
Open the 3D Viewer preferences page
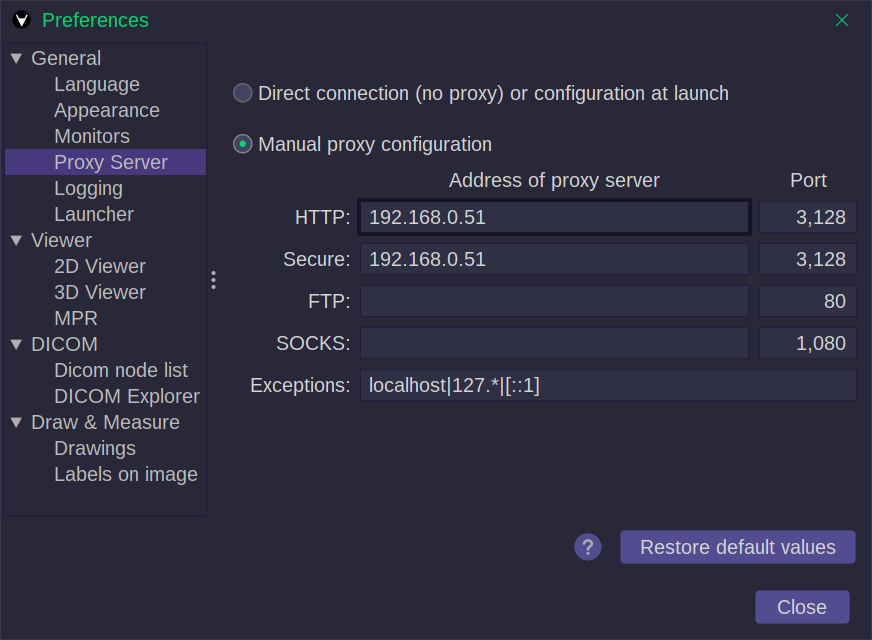[x=100, y=292]
